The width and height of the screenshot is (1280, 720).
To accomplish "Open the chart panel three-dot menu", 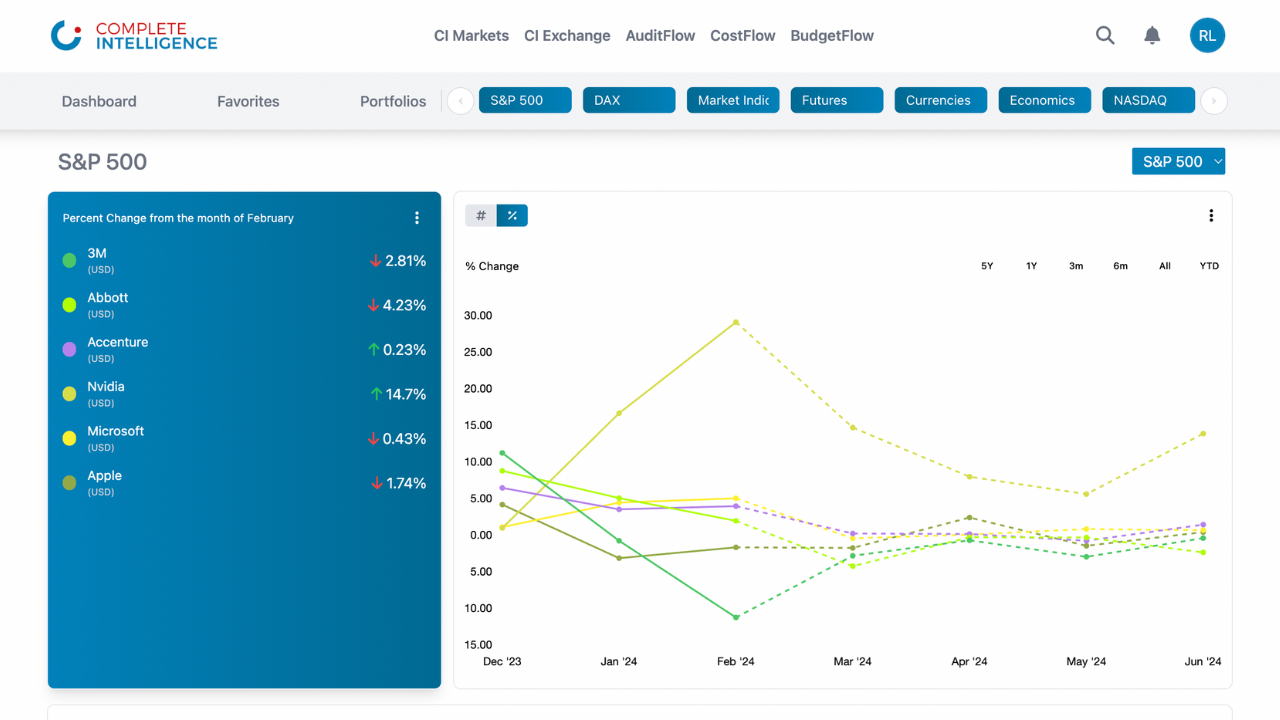I will click(1211, 216).
